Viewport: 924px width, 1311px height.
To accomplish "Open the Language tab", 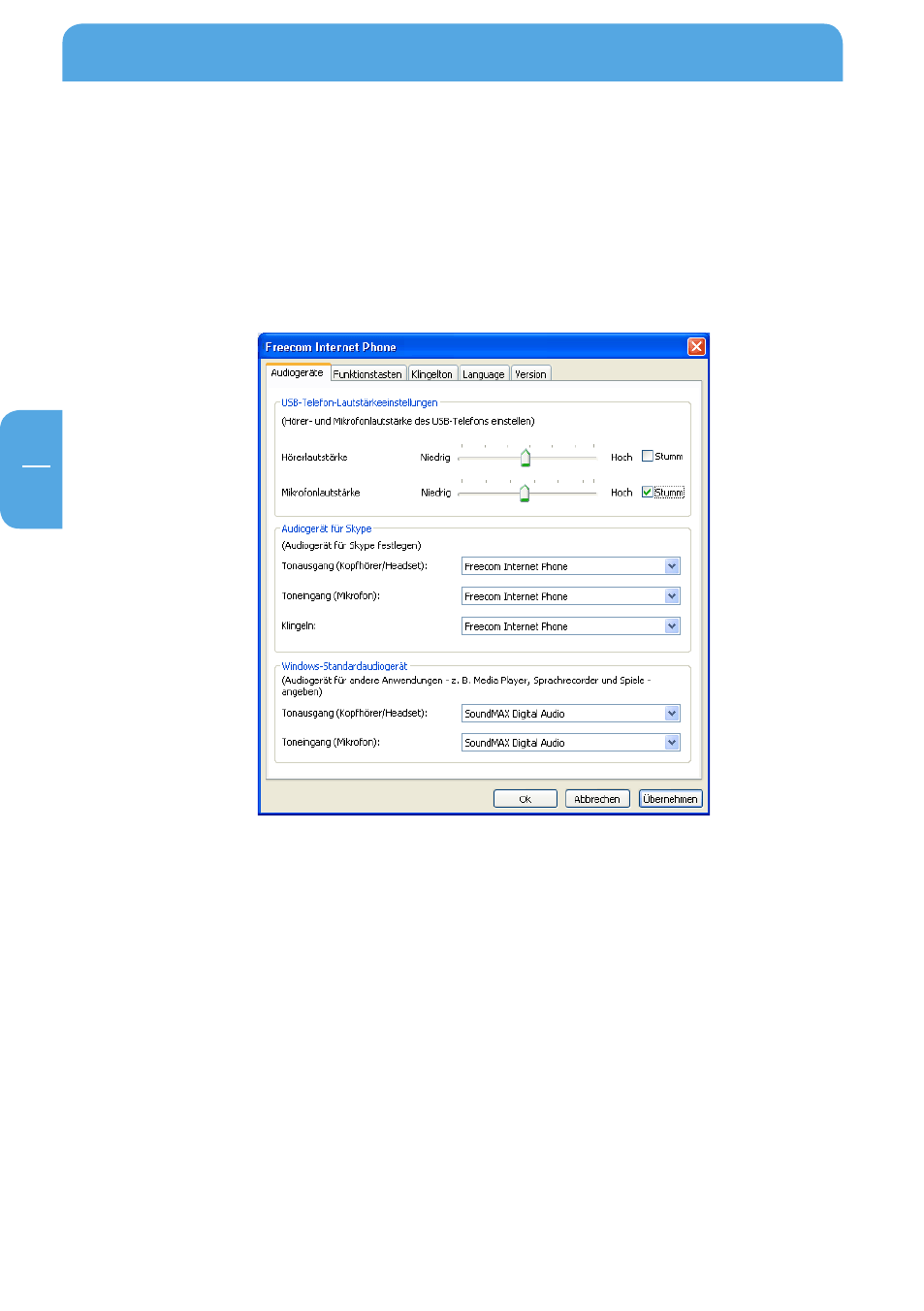I will point(483,374).
